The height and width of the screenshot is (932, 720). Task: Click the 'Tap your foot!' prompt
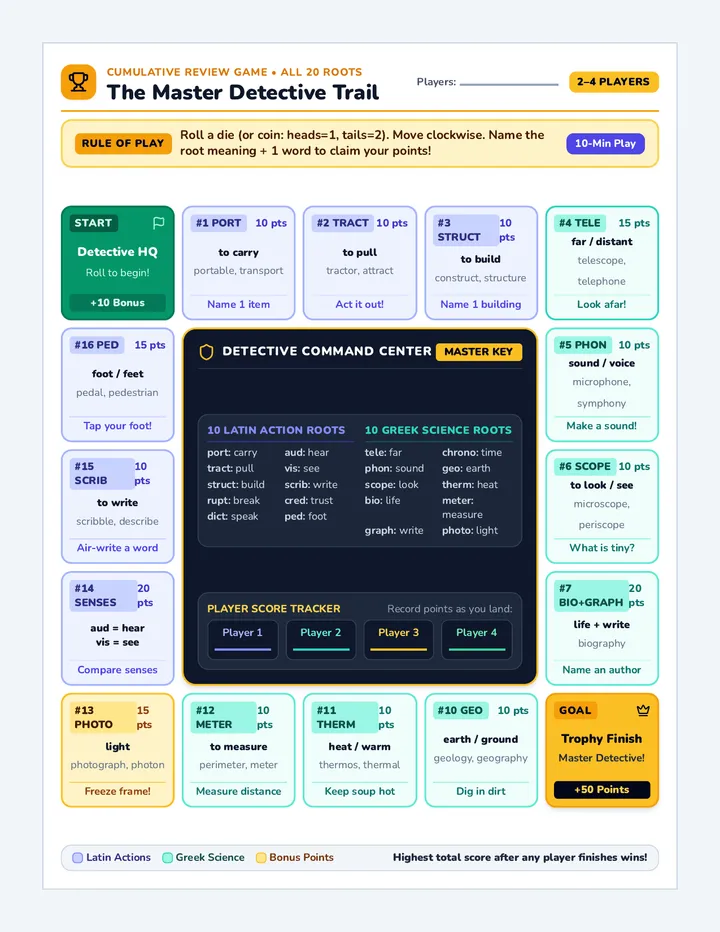[118, 426]
